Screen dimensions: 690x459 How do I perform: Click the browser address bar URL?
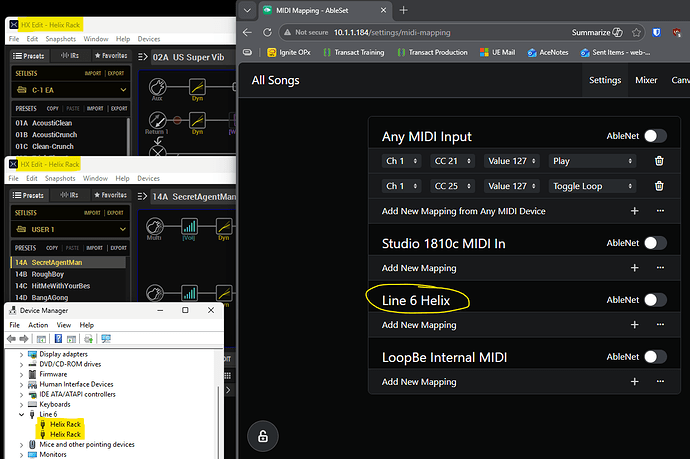392,33
